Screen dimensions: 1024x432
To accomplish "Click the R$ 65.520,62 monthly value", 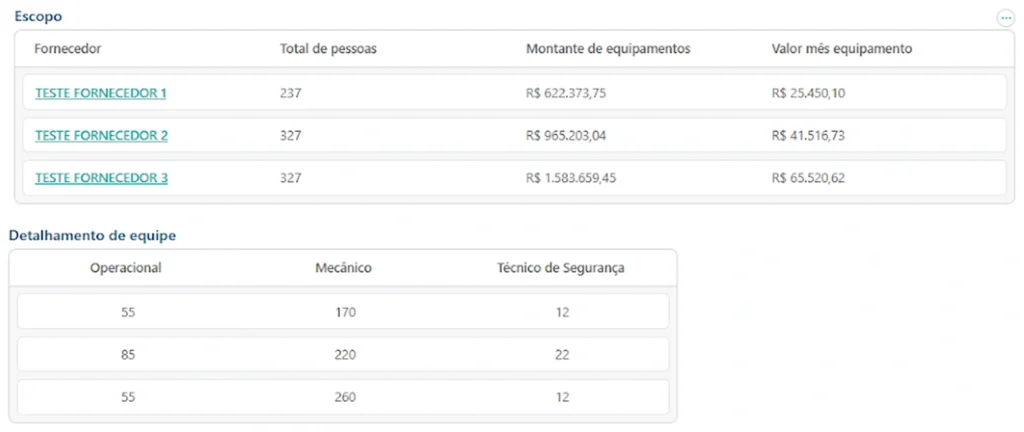I will click(x=809, y=179).
